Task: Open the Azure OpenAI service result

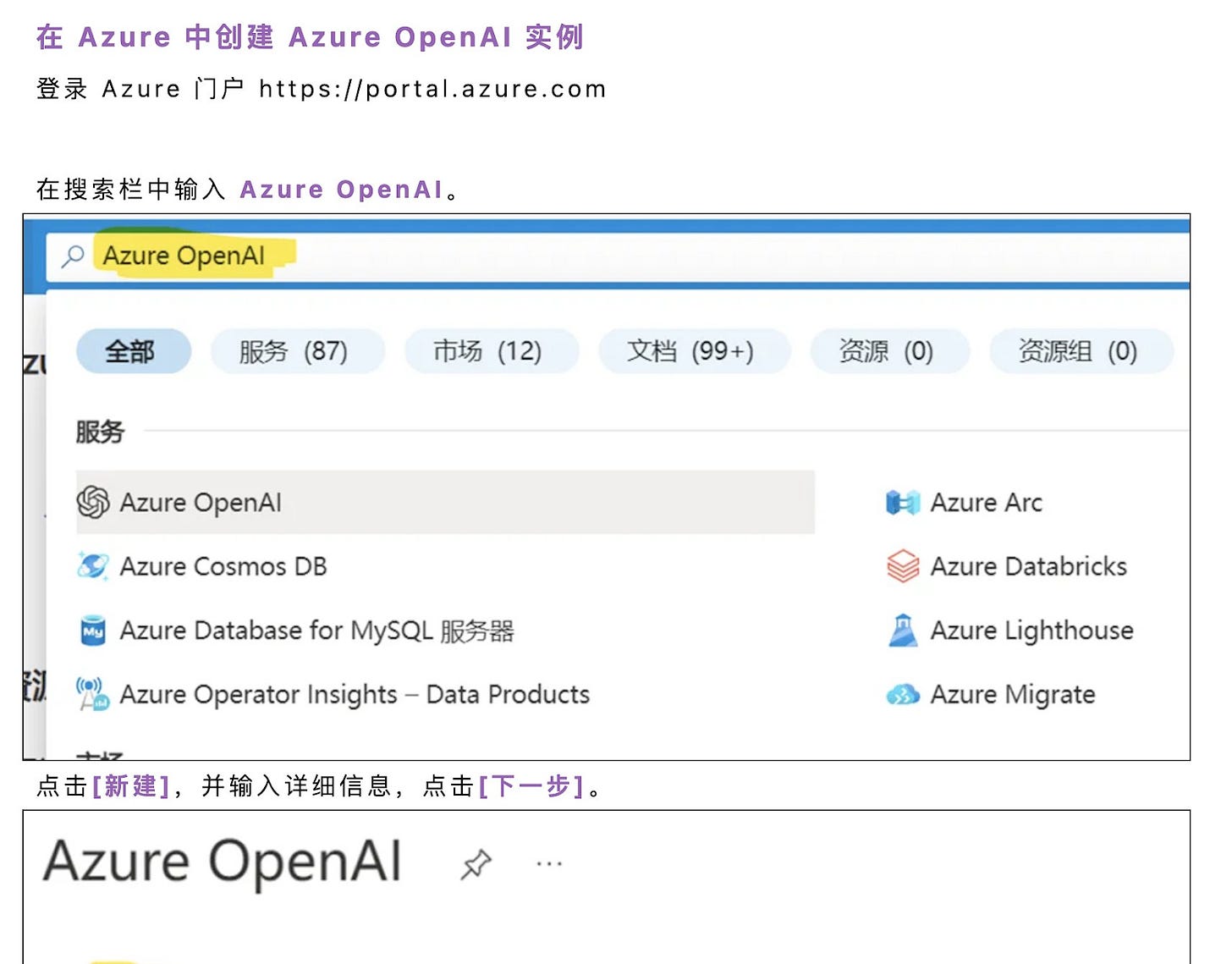Action: point(445,502)
